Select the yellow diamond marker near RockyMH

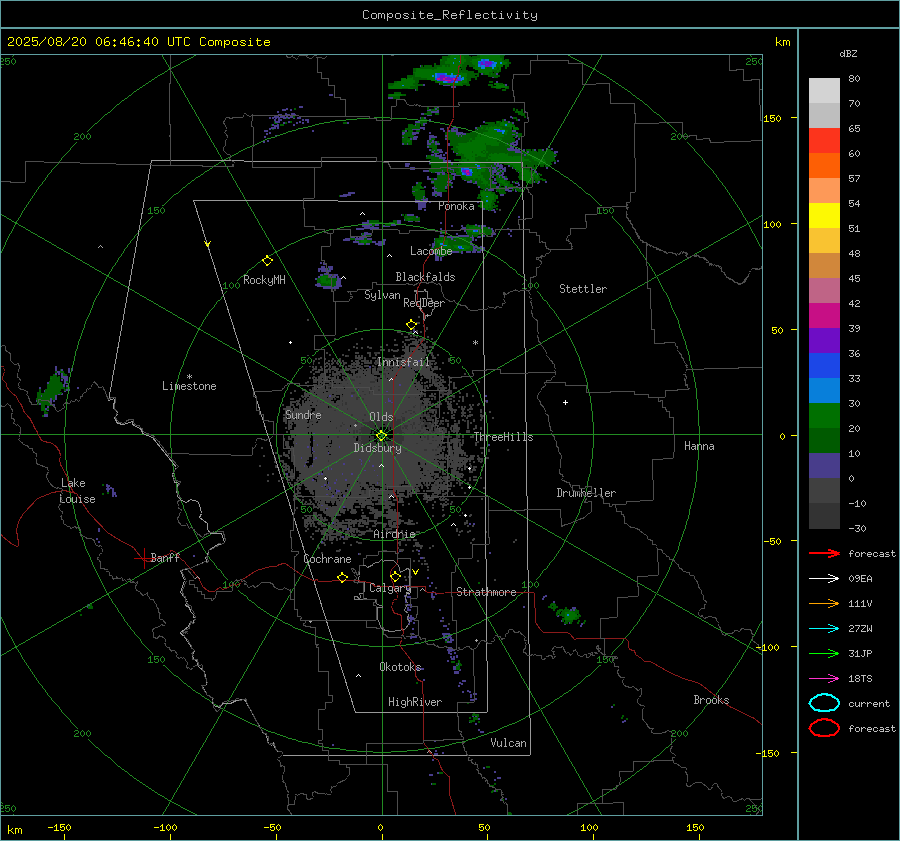click(267, 261)
